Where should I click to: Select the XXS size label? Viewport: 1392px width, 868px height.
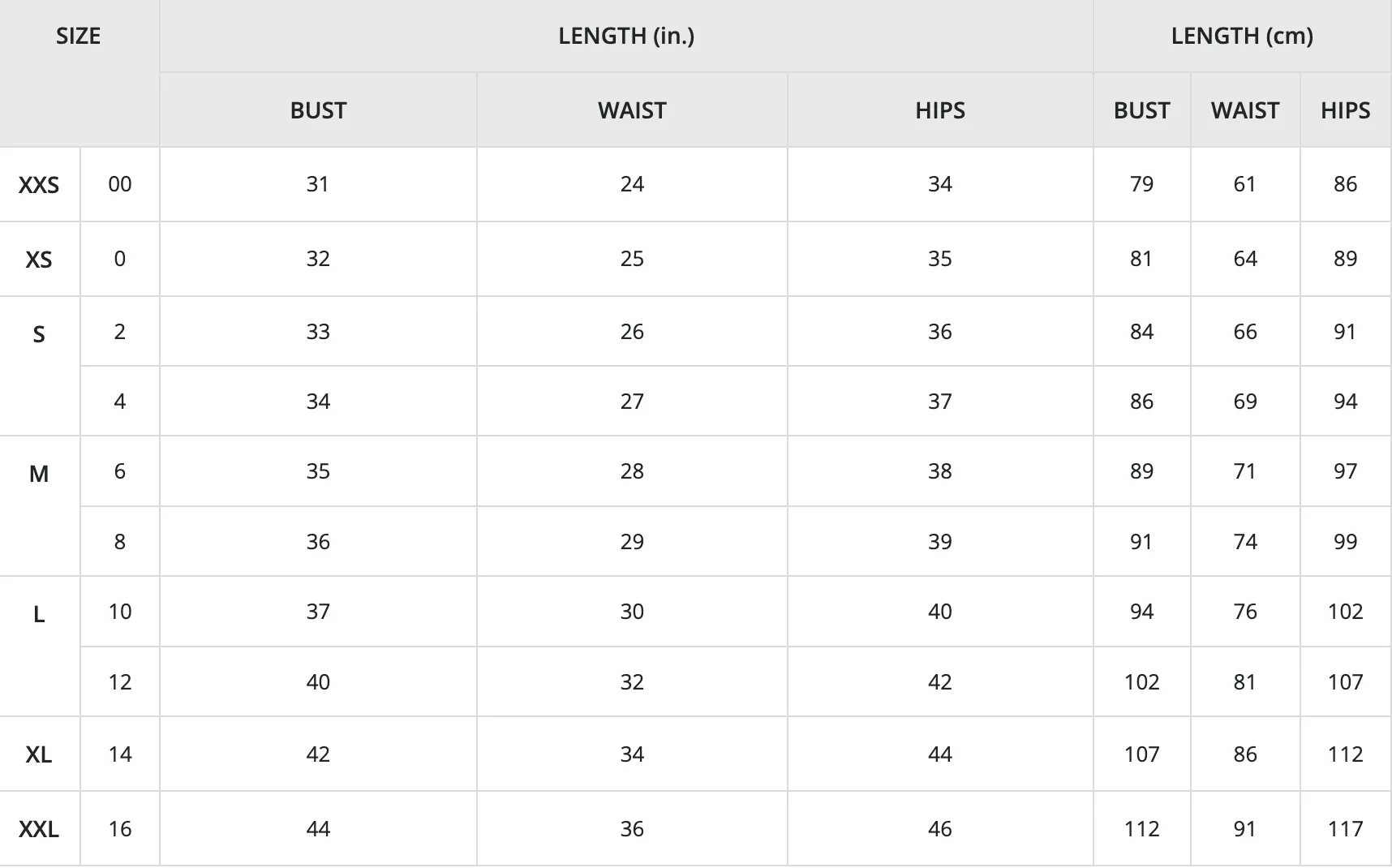(x=39, y=185)
